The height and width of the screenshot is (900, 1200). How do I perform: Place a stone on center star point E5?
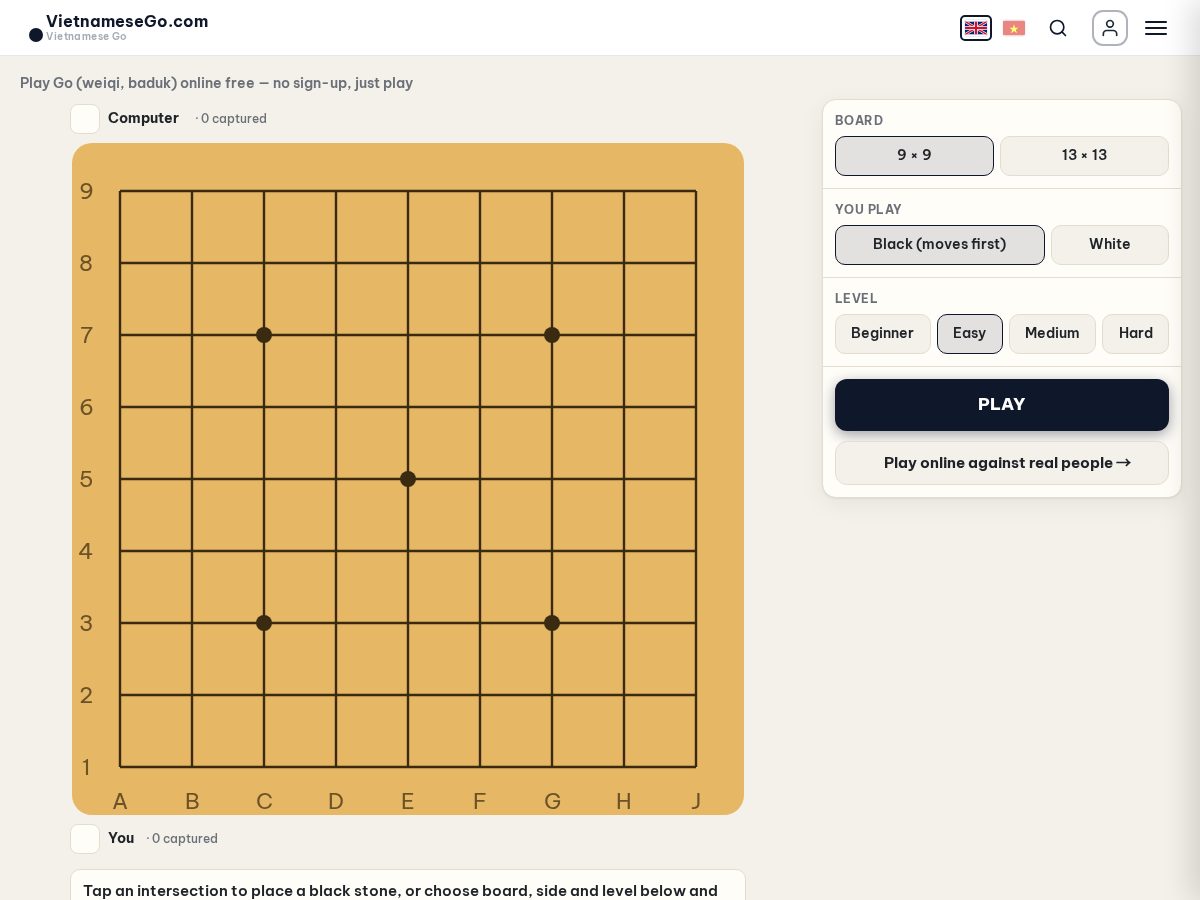[408, 479]
